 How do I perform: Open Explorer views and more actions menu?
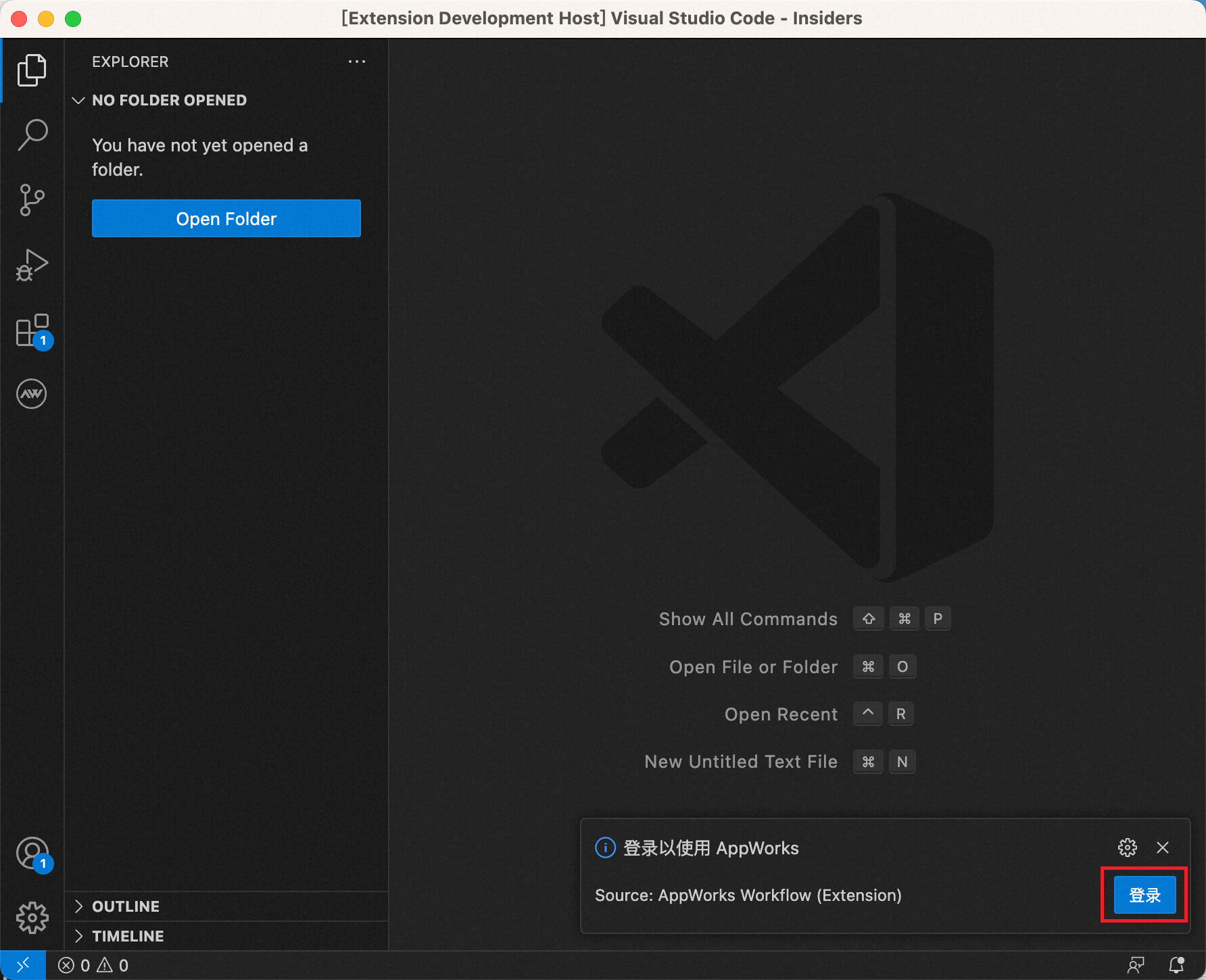point(357,62)
